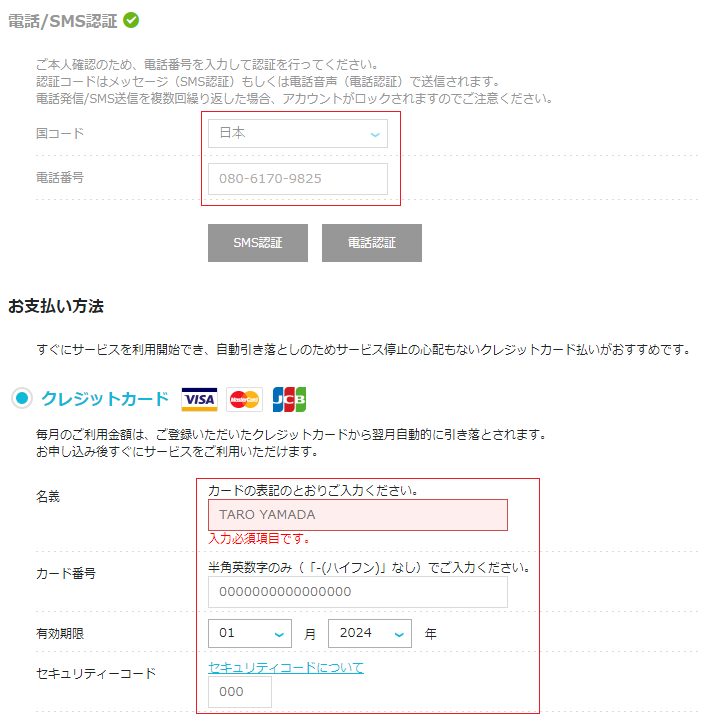702x721 pixels.
Task: Open the 国コード dropdown showing 日本
Action: pos(297,133)
